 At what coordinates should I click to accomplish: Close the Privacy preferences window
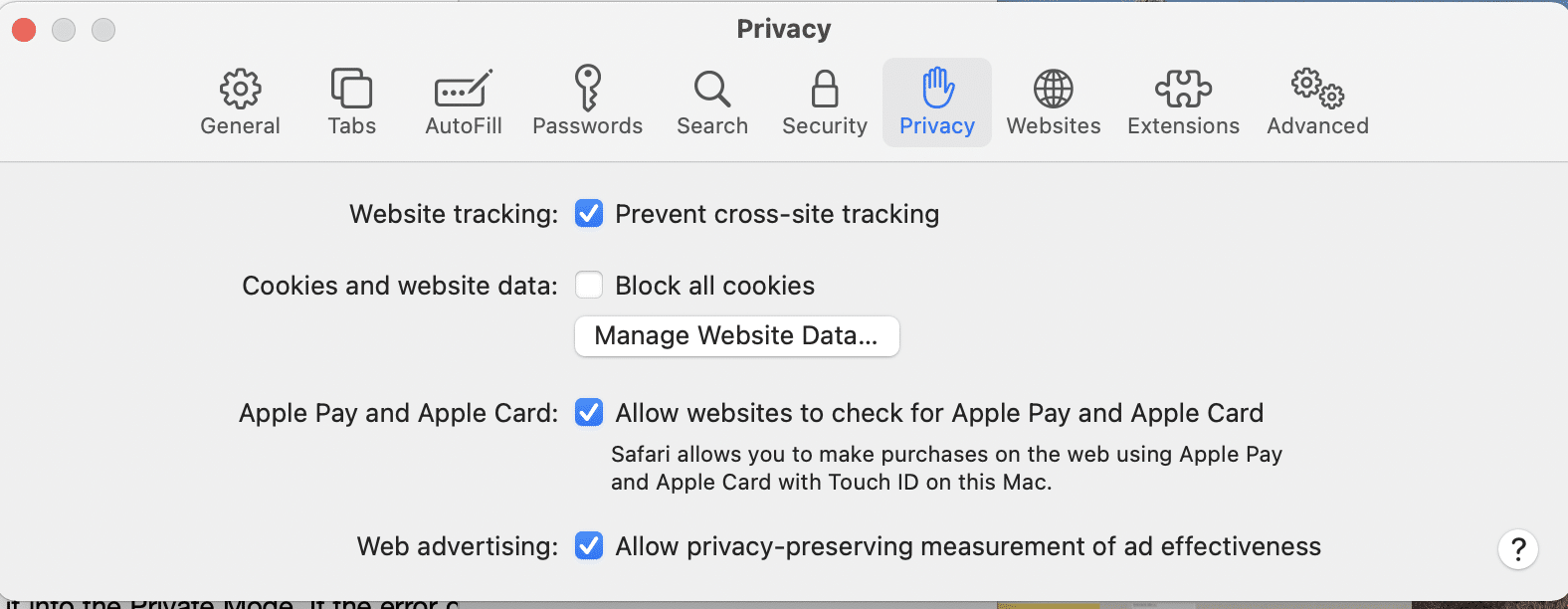[24, 30]
